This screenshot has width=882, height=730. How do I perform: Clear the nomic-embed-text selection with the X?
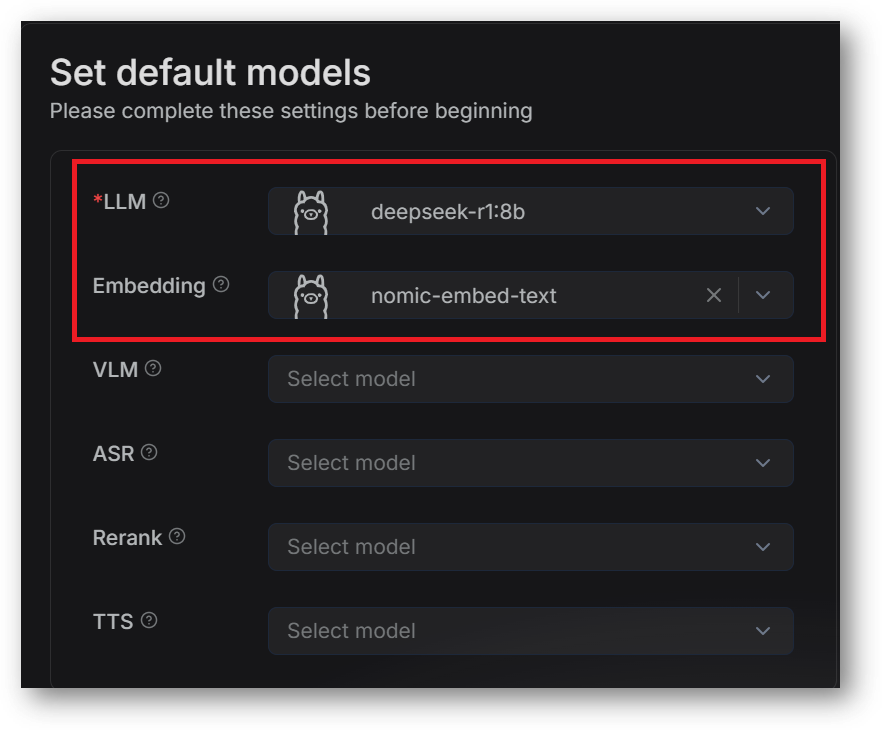pyautogui.click(x=714, y=295)
